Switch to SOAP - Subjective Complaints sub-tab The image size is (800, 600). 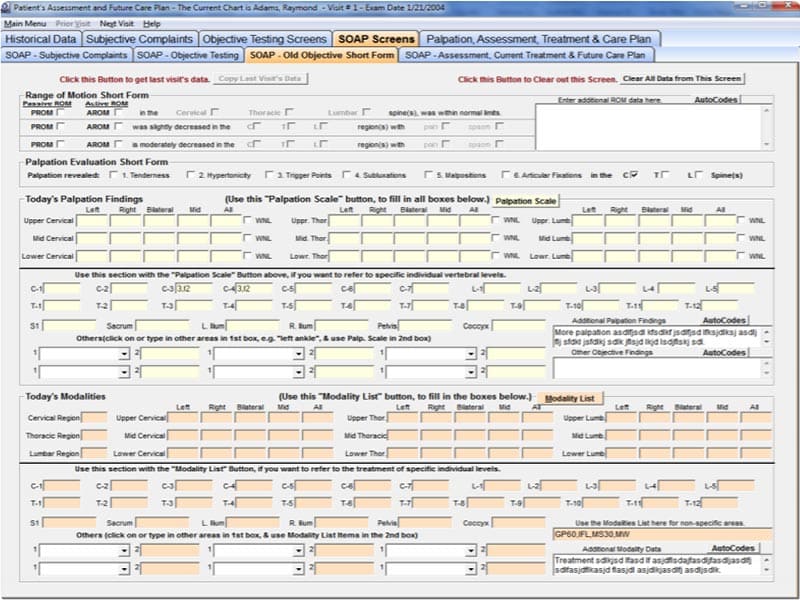(66, 55)
